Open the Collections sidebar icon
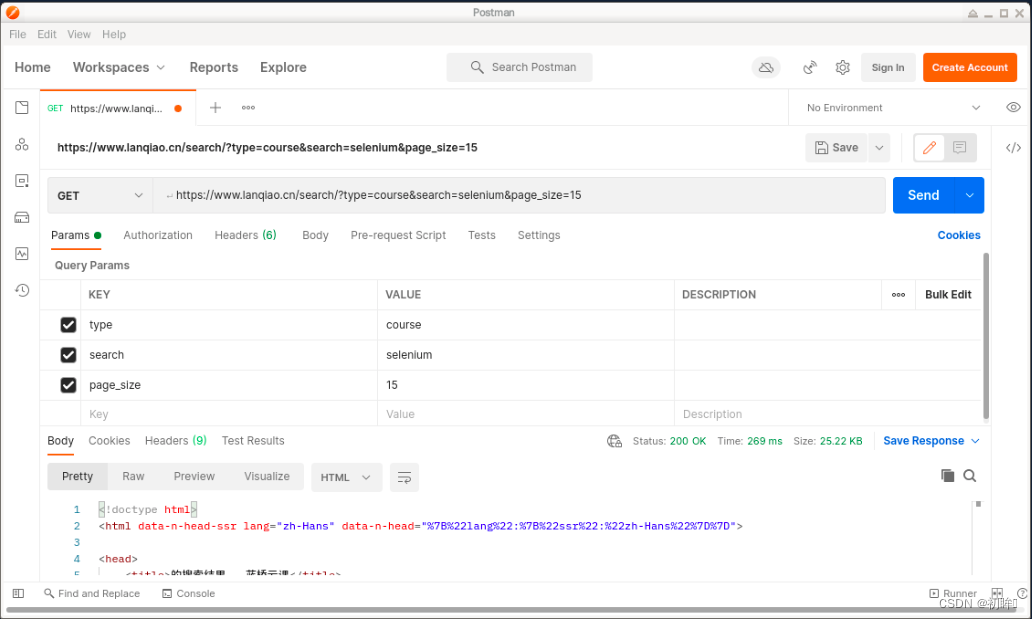The width and height of the screenshot is (1032, 619). coord(22,107)
